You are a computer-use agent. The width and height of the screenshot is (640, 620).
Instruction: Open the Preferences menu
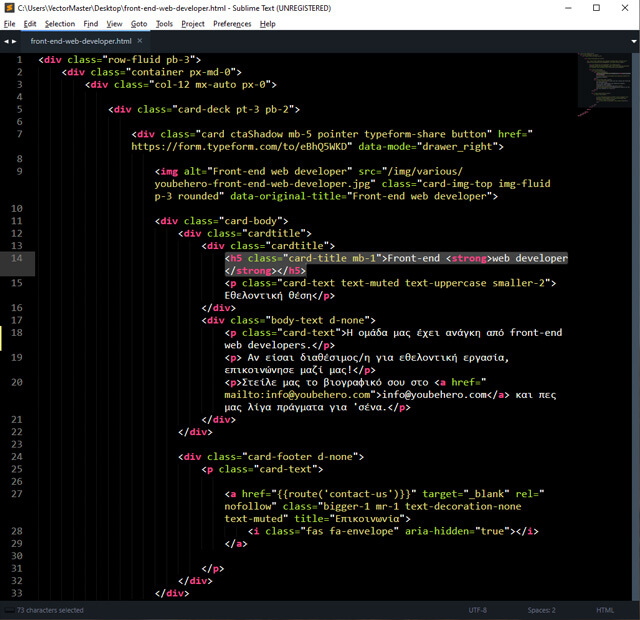click(x=232, y=24)
